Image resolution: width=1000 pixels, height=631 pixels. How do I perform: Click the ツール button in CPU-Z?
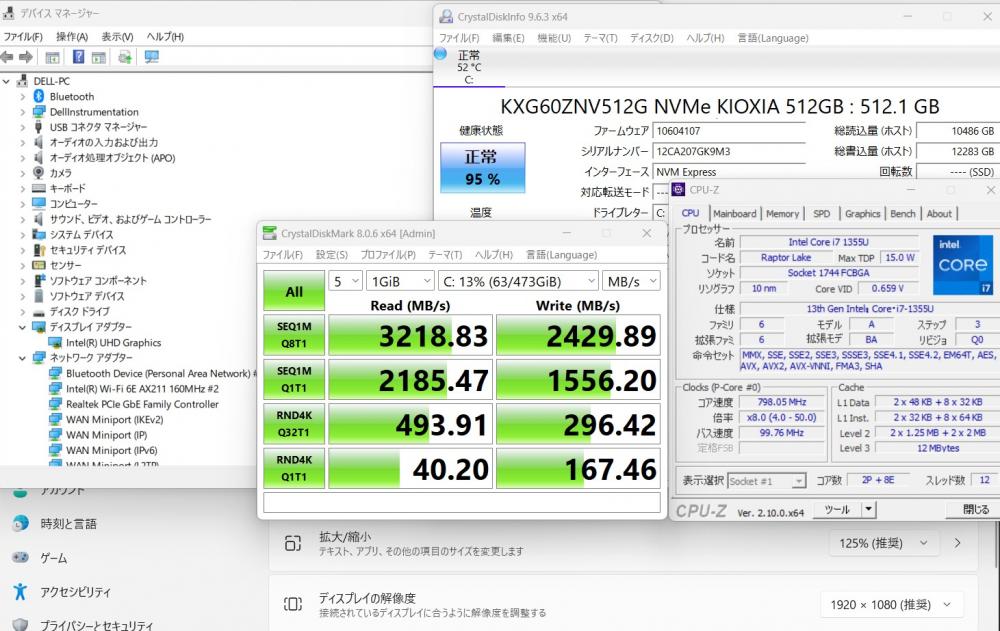[837, 509]
